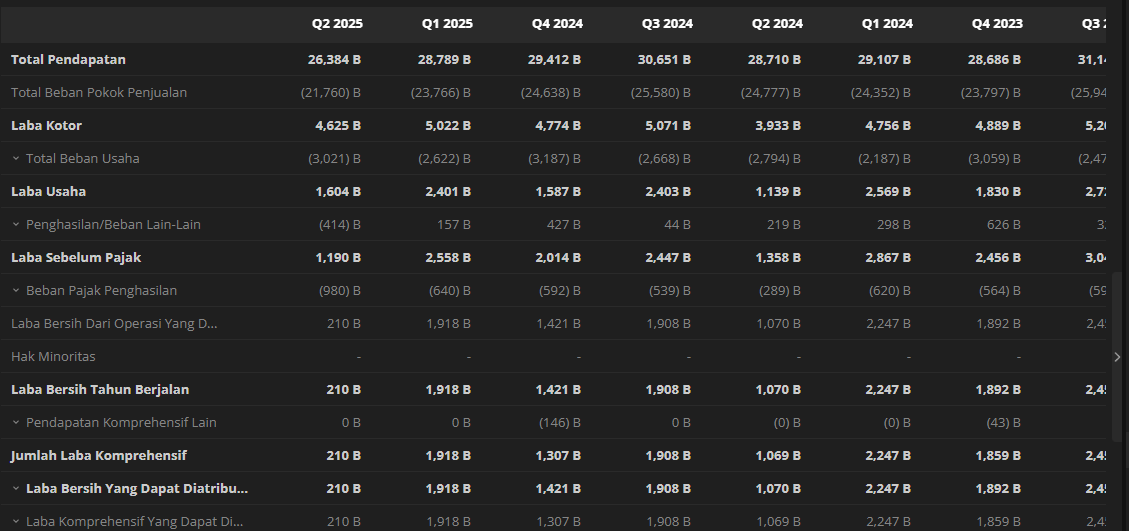
Task: Click Jumlah Laba Komprehensif row label
Action: tap(99, 455)
